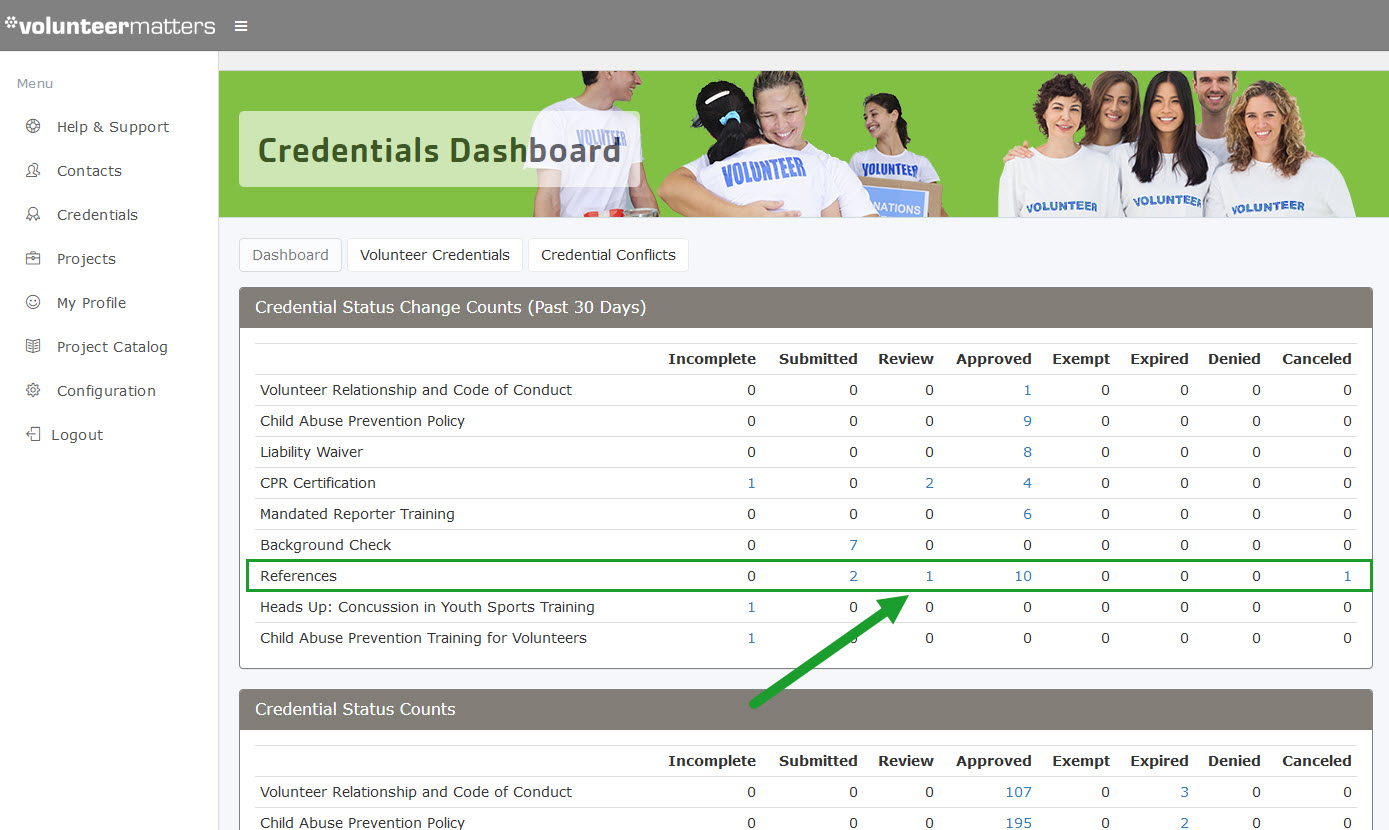Open Incomplete count 1 for Heads Up Concussion Training
The width and height of the screenshot is (1389, 830).
pos(751,607)
